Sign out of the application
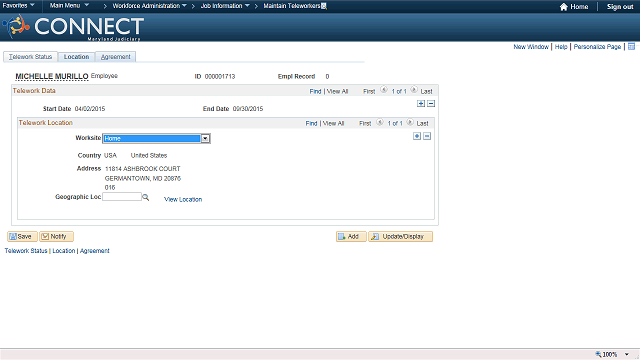Screen dimensions: 640x360 620,7
